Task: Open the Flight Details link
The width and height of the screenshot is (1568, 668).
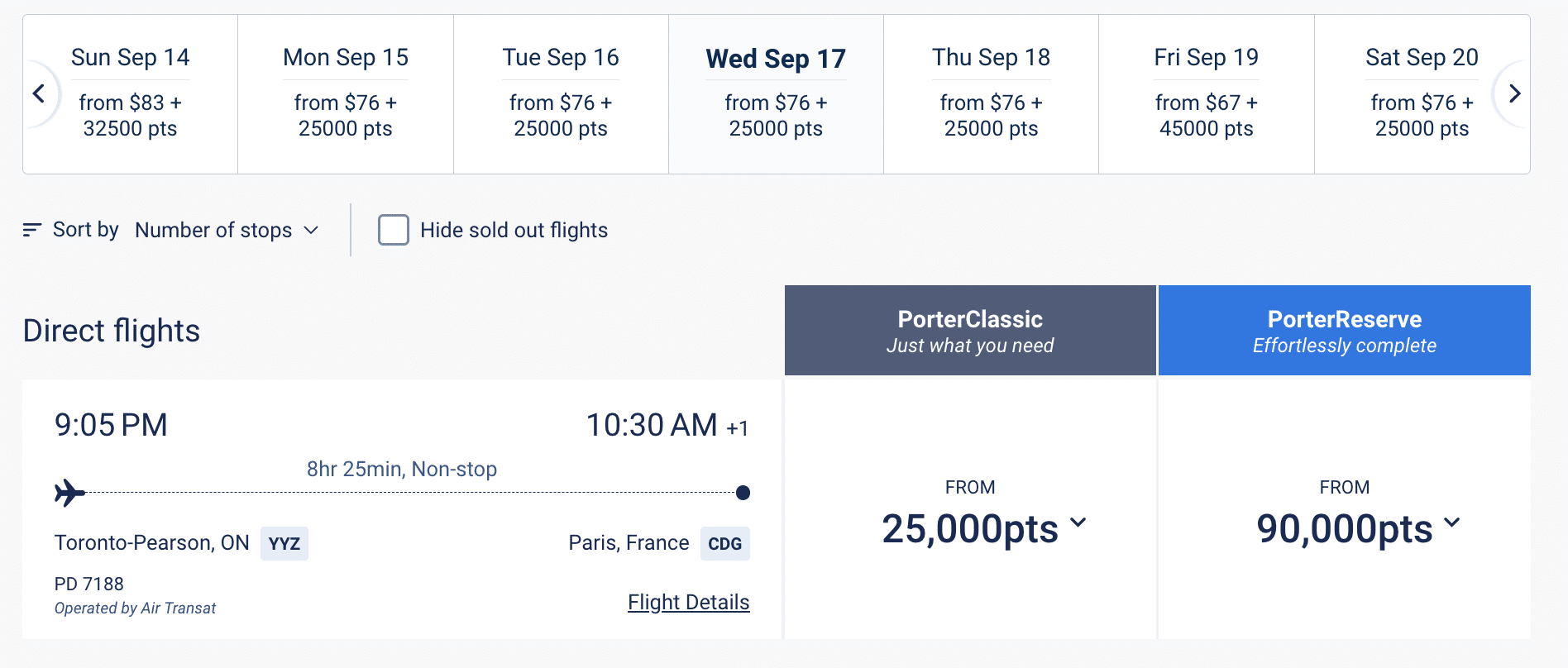Action: 688,602
